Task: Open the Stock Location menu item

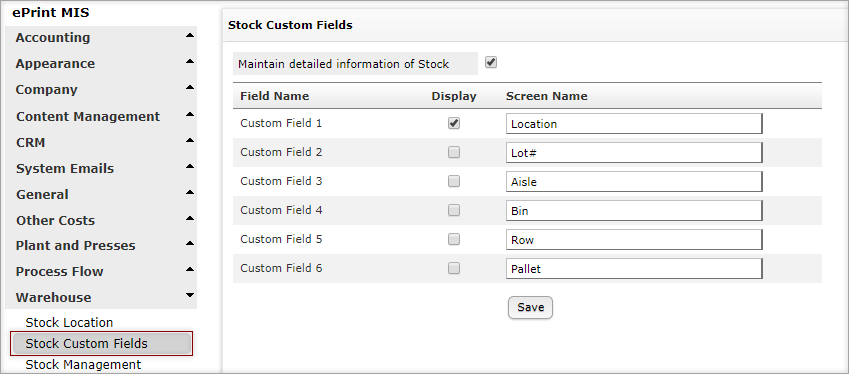Action: (69, 323)
